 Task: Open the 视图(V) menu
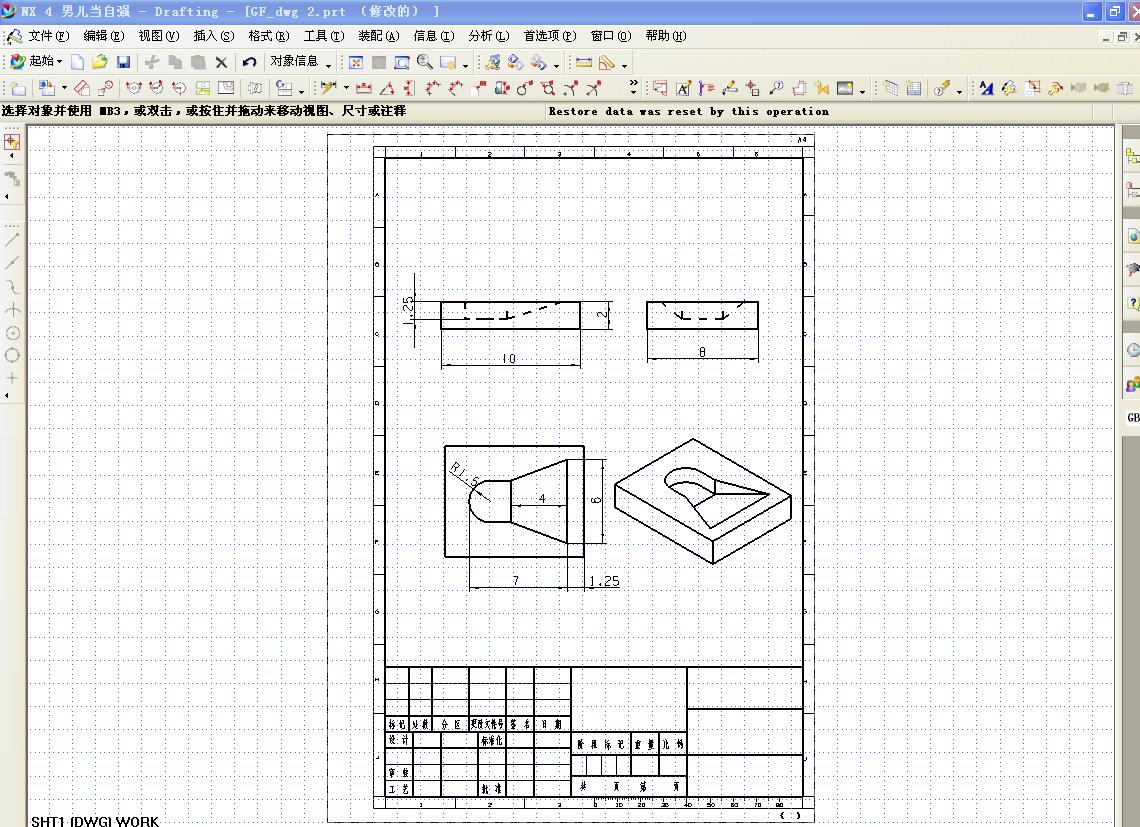point(158,36)
